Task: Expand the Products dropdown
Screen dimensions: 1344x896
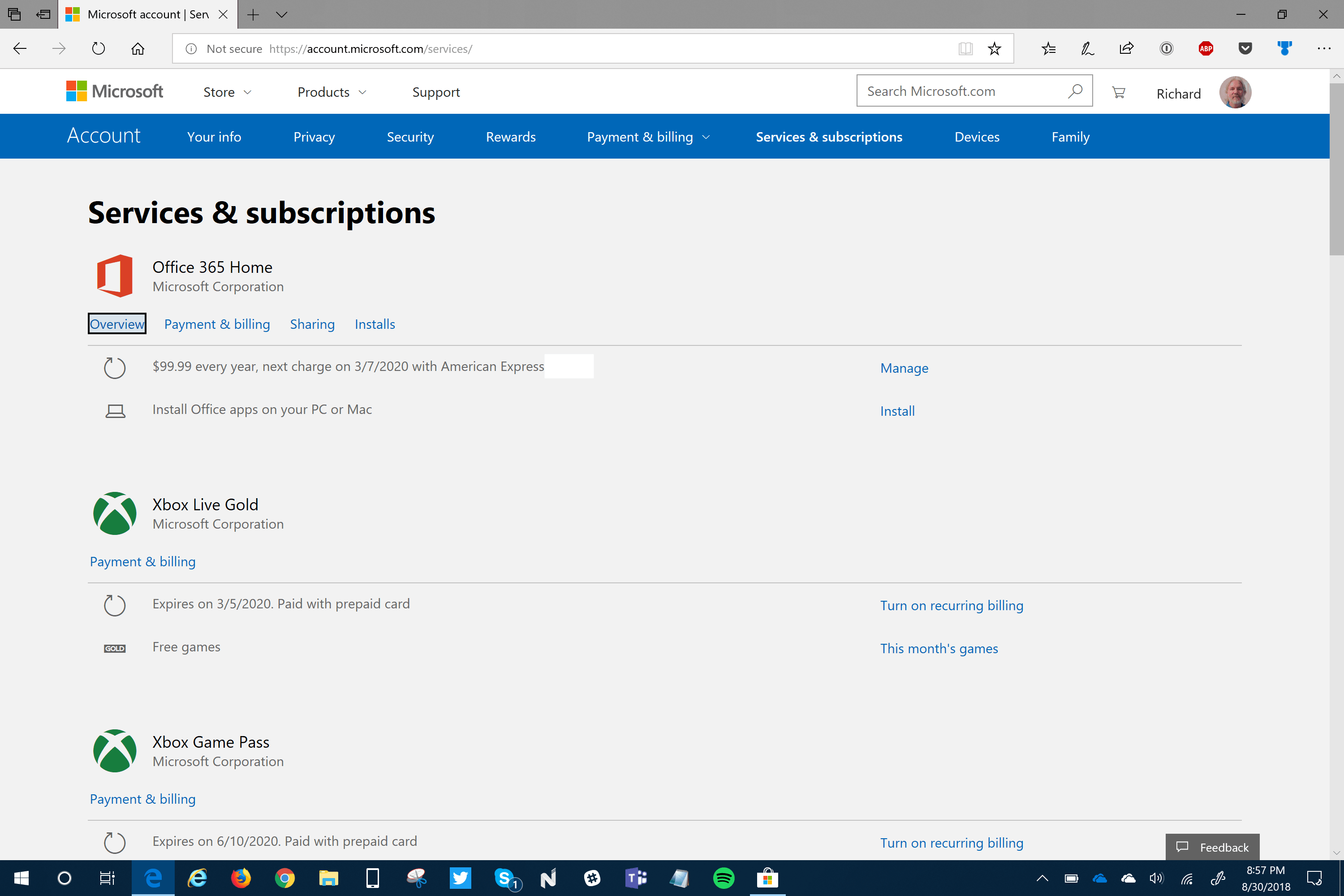Action: pyautogui.click(x=332, y=92)
